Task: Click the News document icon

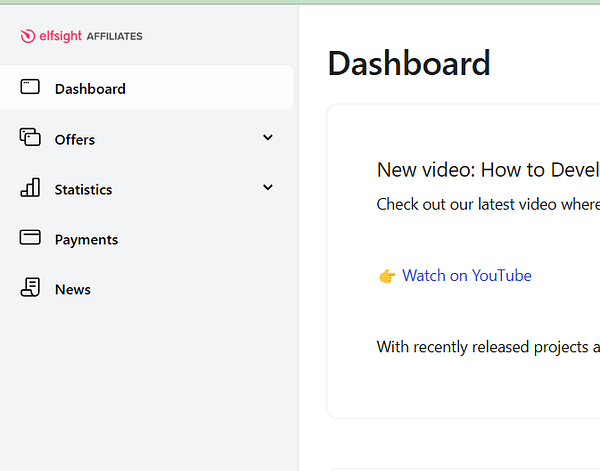Action: (x=30, y=287)
